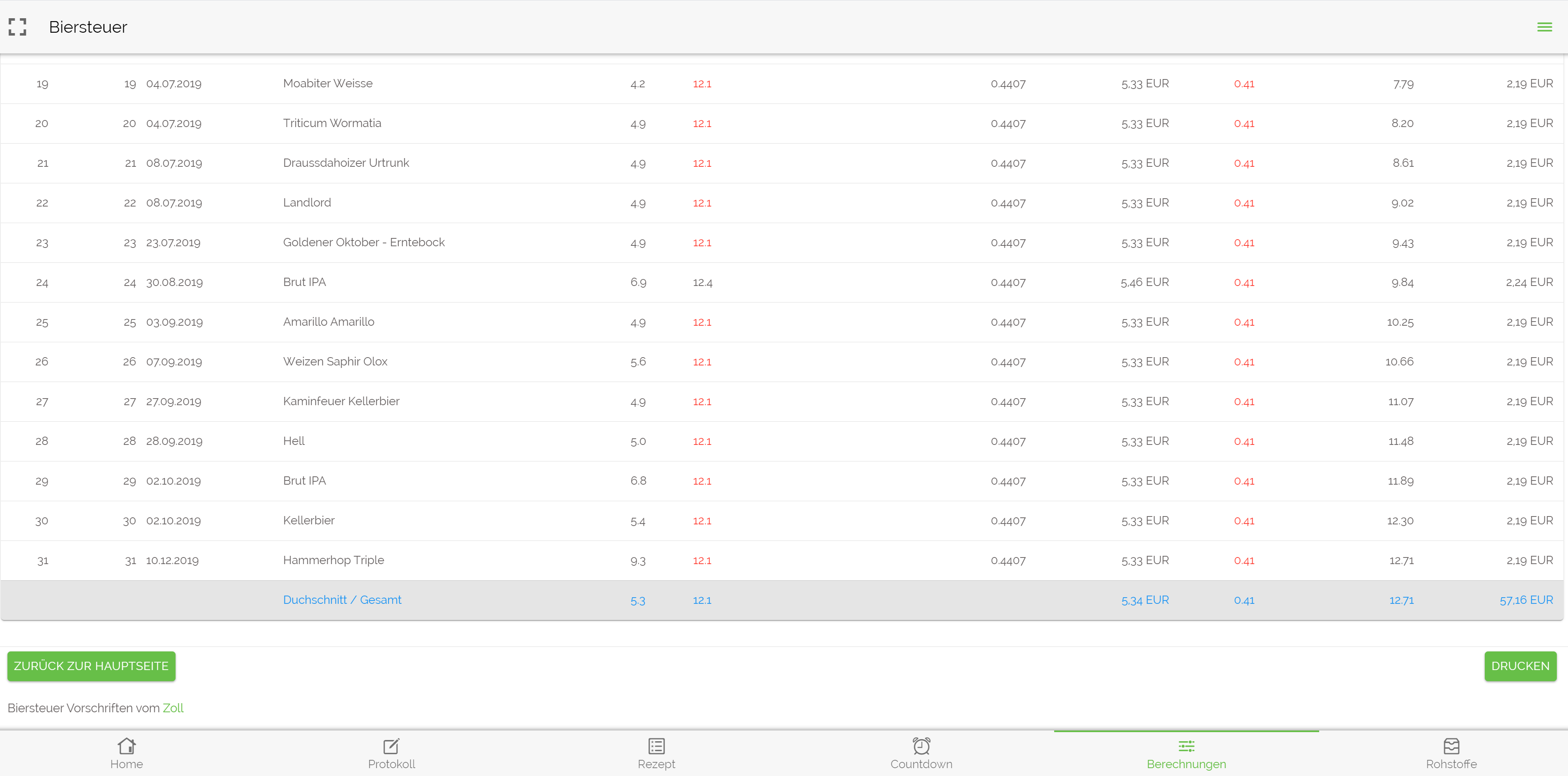
Task: Select the Moabiter Weisse row
Action: tap(328, 83)
